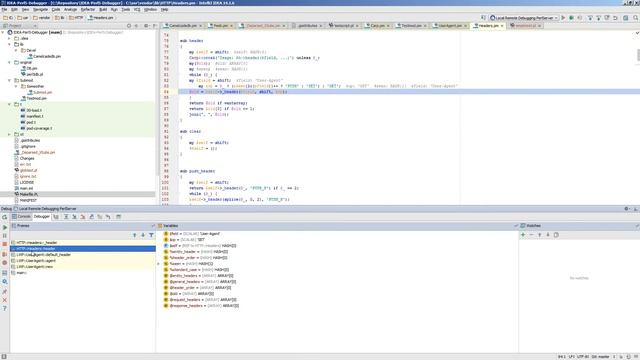
Task: Click the HTTP breadcrumb in navigation bar
Action: pos(76,18)
